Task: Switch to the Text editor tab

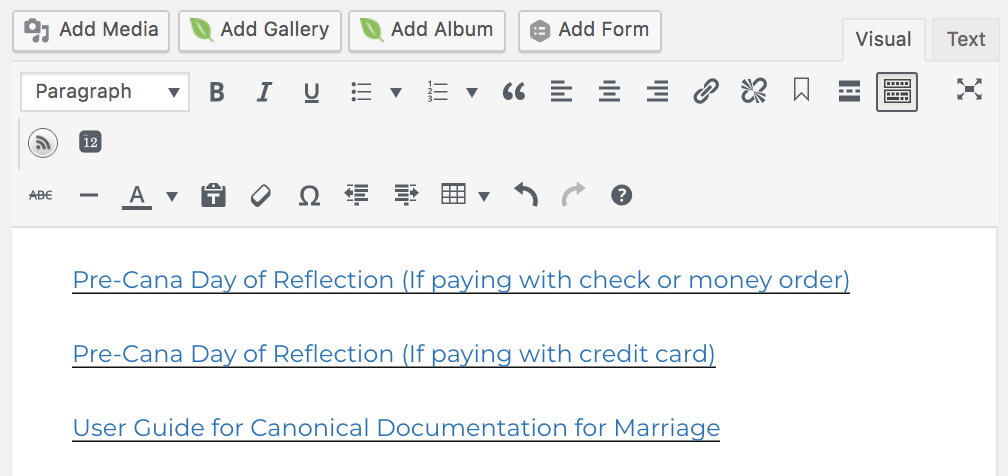Action: click(x=965, y=39)
